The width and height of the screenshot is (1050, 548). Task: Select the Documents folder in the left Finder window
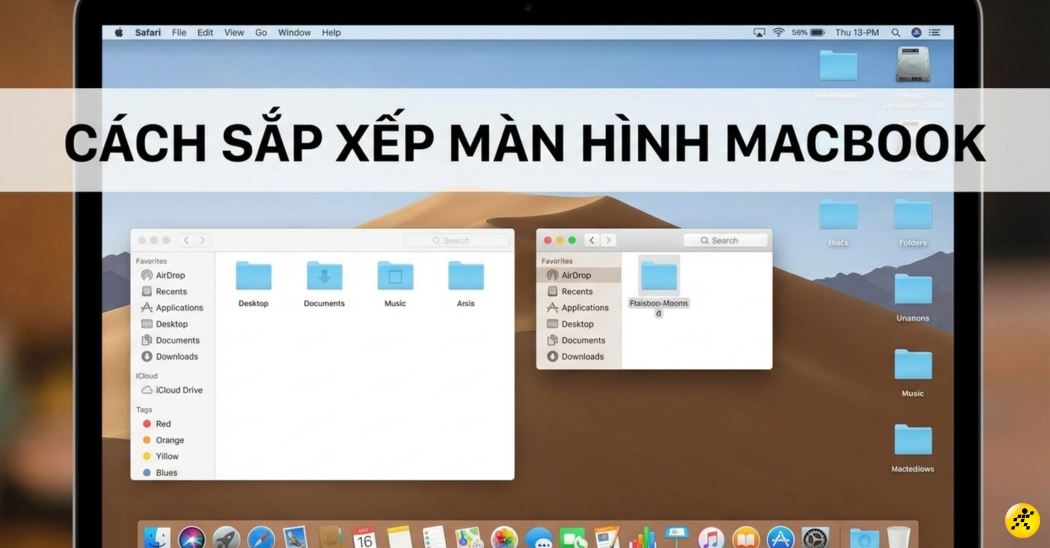(324, 282)
